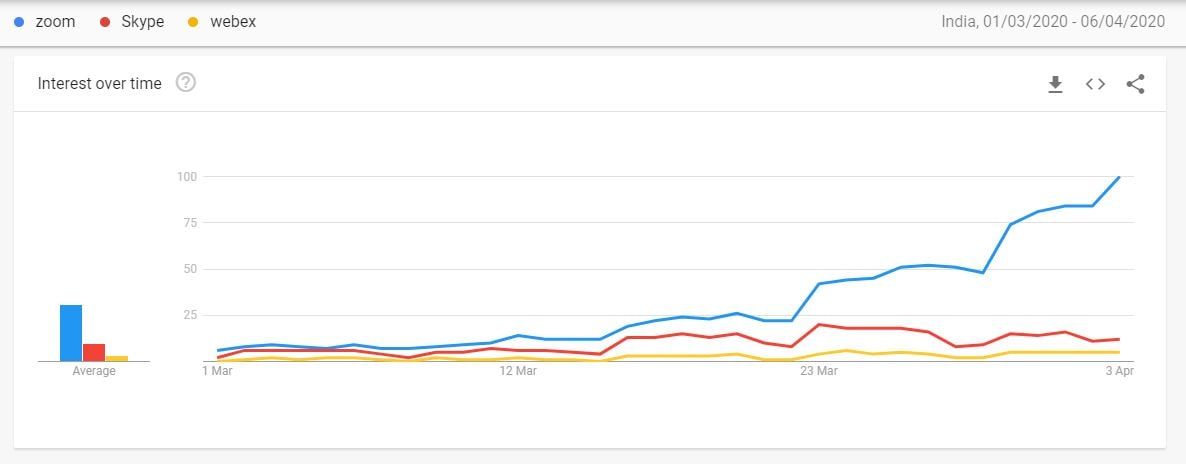
Task: Download the interest over time data
Action: (1055, 85)
